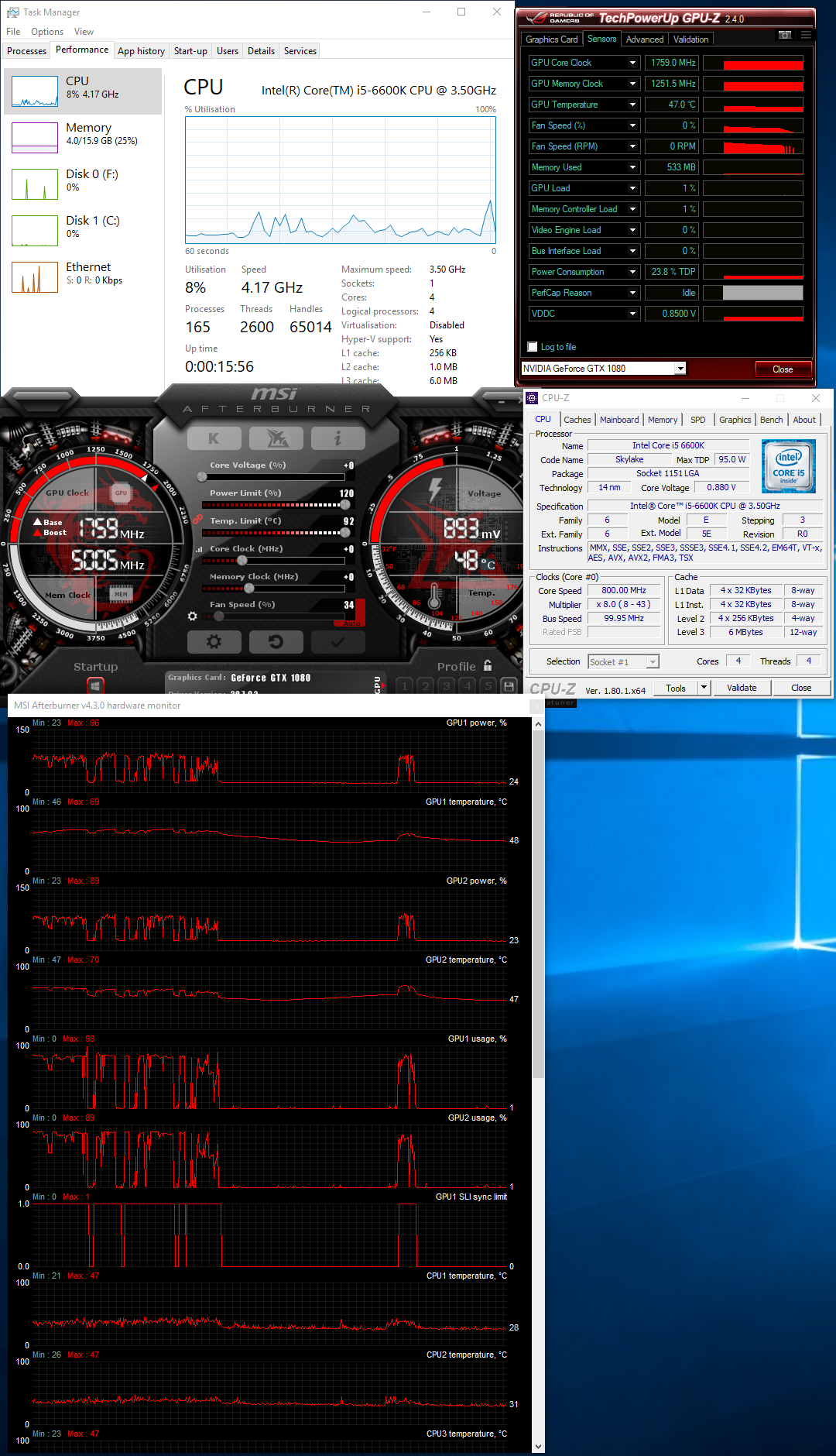Open the GPU-Z Advanced tab
The height and width of the screenshot is (1456, 836).
pos(645,39)
